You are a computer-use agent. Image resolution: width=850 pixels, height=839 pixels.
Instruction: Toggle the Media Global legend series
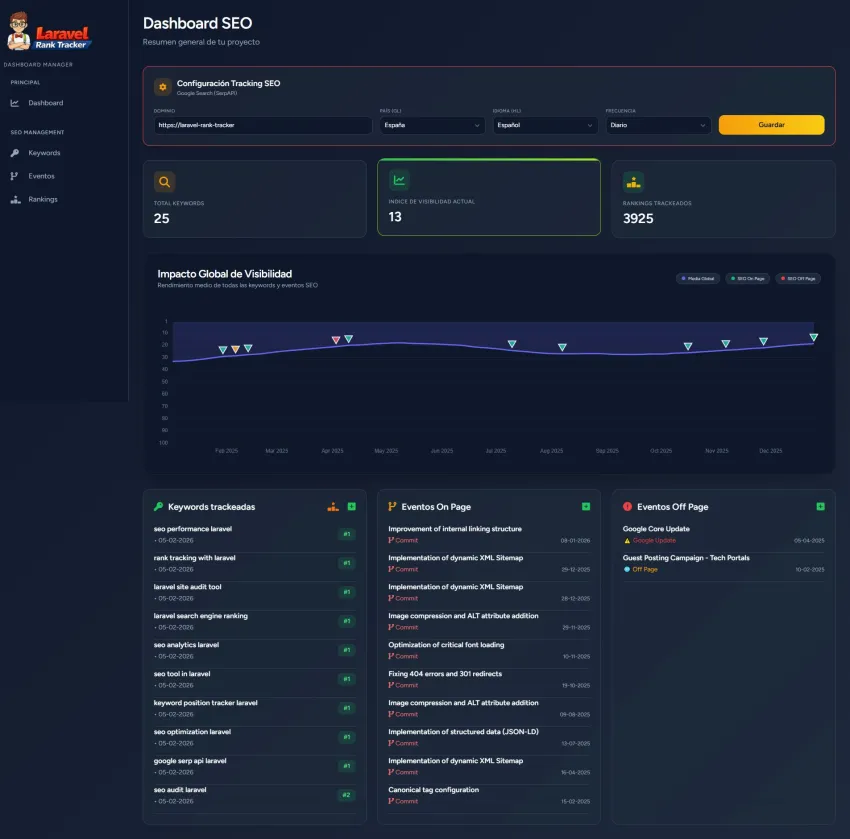click(x=698, y=279)
